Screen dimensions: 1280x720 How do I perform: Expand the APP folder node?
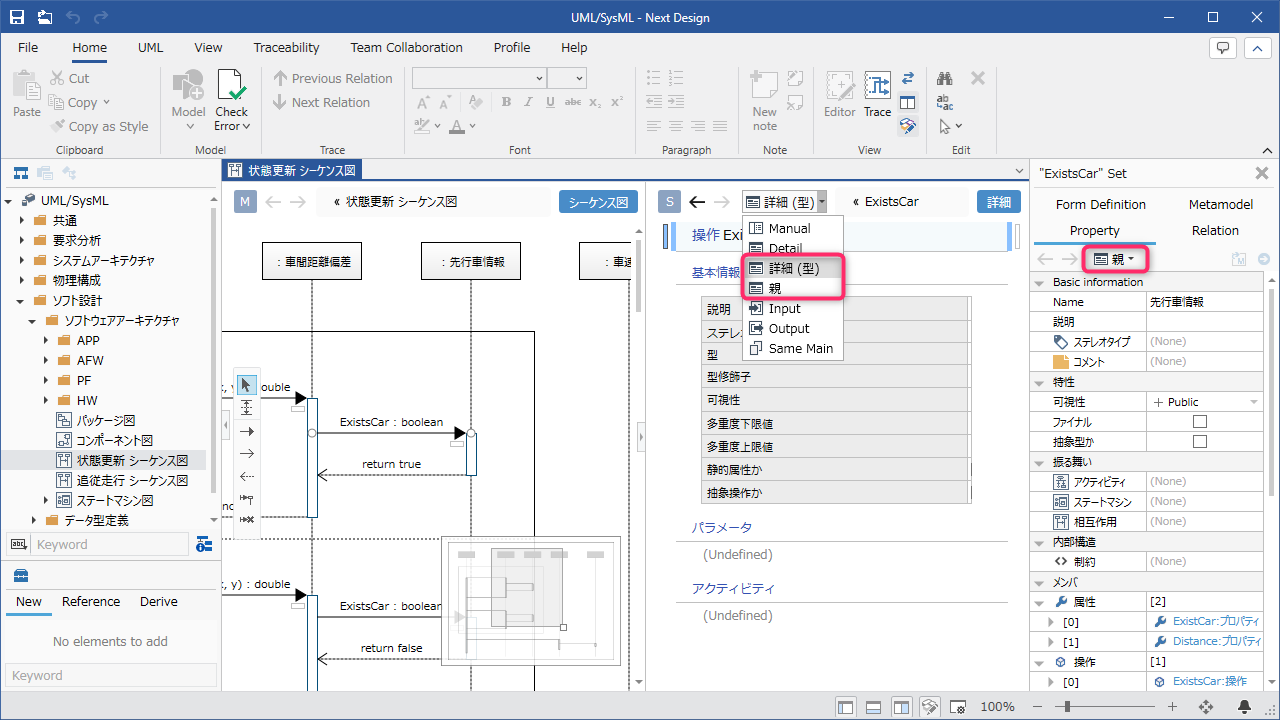pos(46,340)
